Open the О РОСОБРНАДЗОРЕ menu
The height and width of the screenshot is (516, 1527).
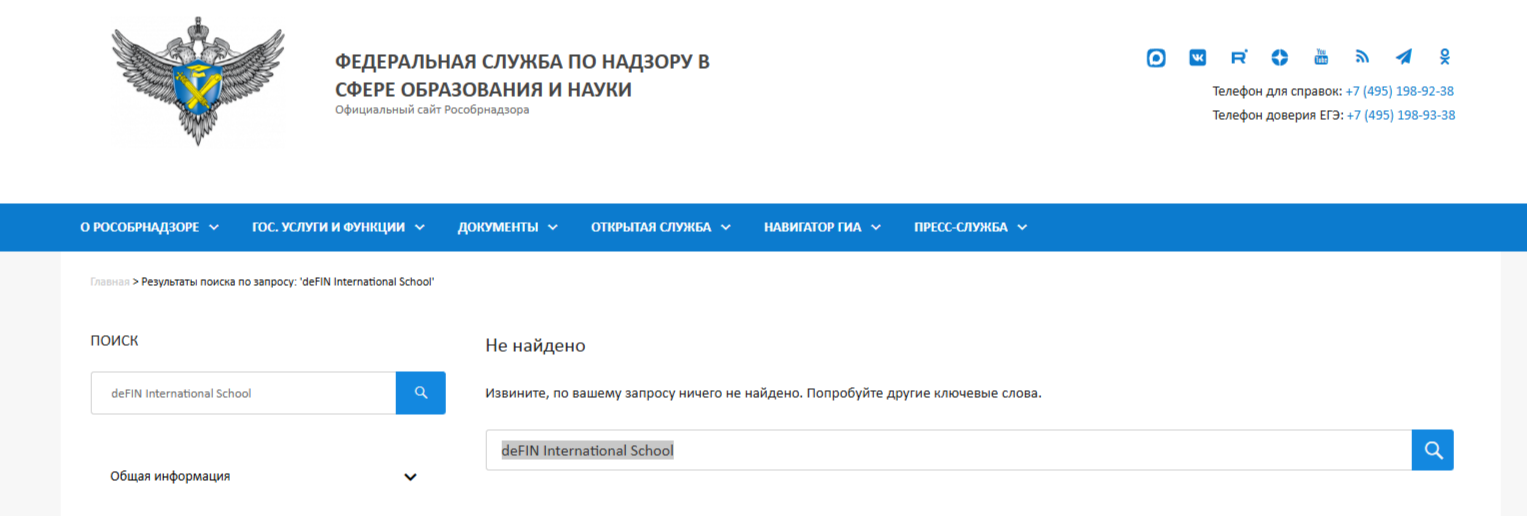[x=150, y=227]
